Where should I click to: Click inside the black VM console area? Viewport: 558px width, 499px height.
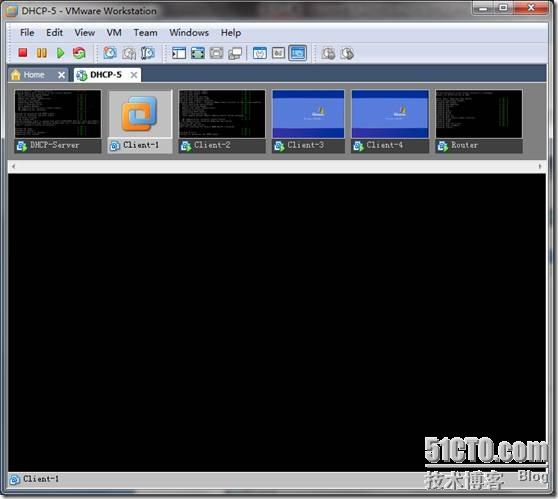click(x=277, y=322)
